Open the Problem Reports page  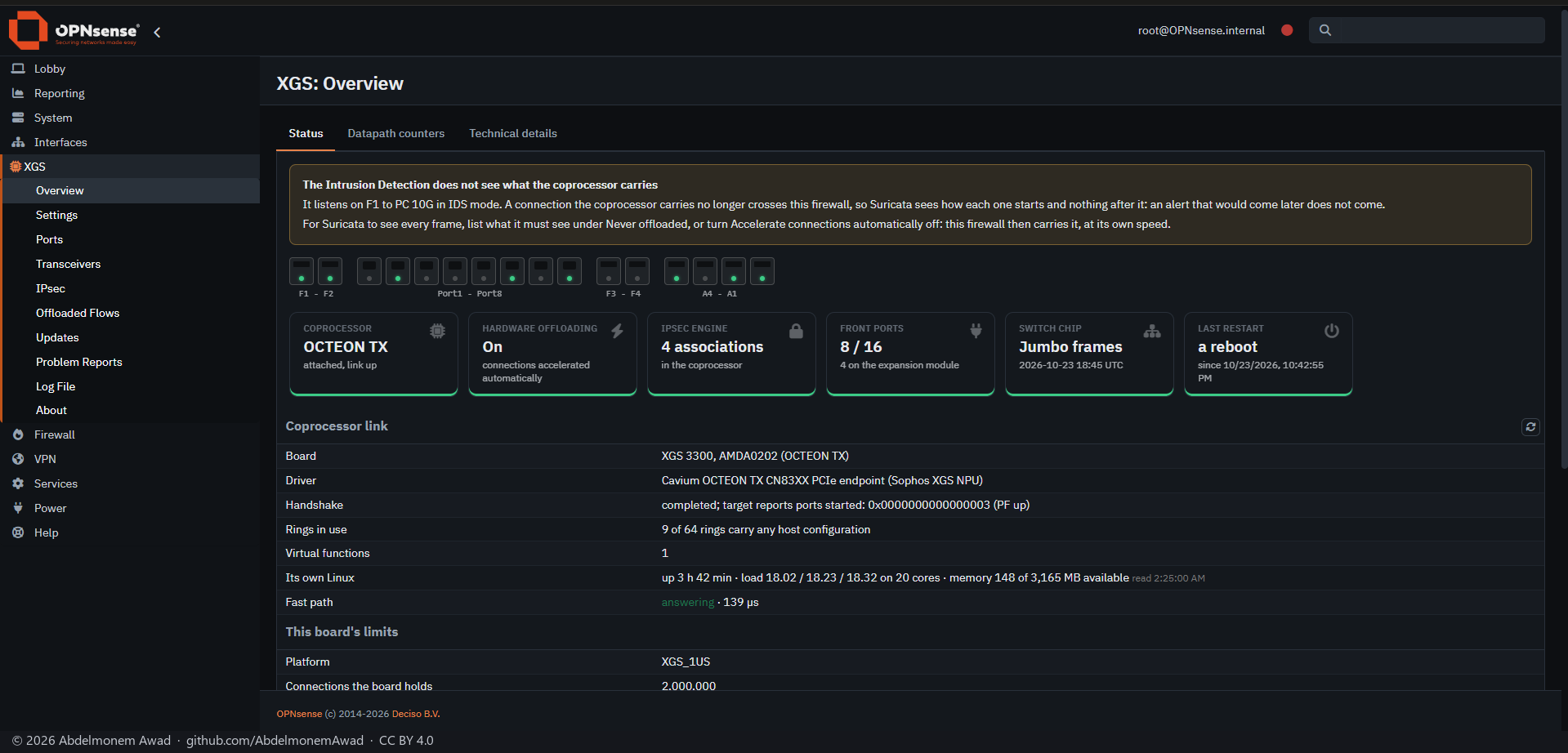click(132, 362)
